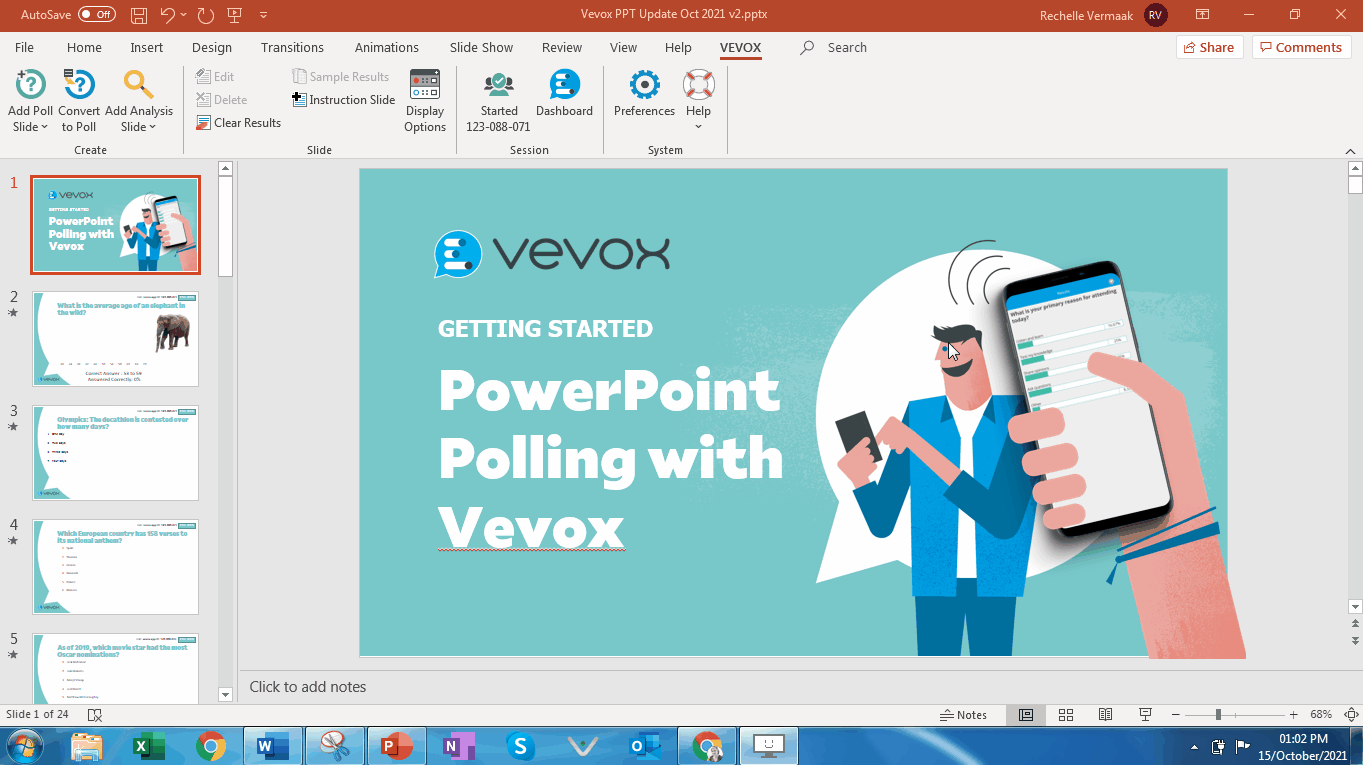This screenshot has height=765, width=1363.
Task: Open the Animations tab
Action: [386, 47]
